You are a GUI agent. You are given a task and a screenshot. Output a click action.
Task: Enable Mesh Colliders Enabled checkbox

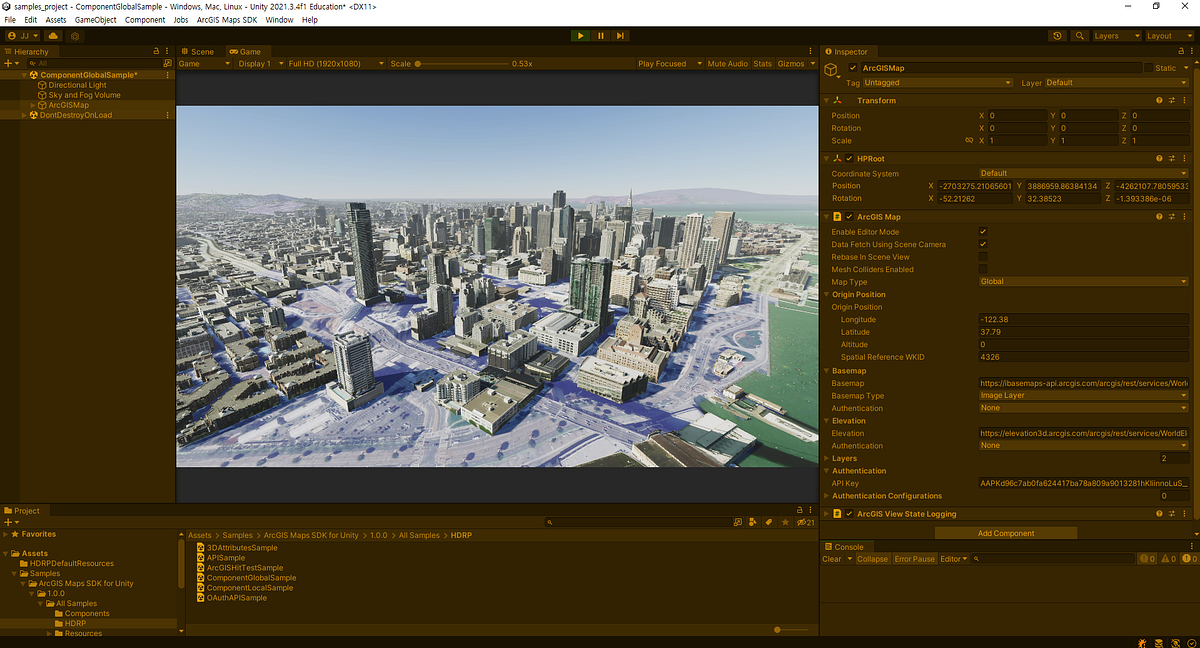coord(983,268)
